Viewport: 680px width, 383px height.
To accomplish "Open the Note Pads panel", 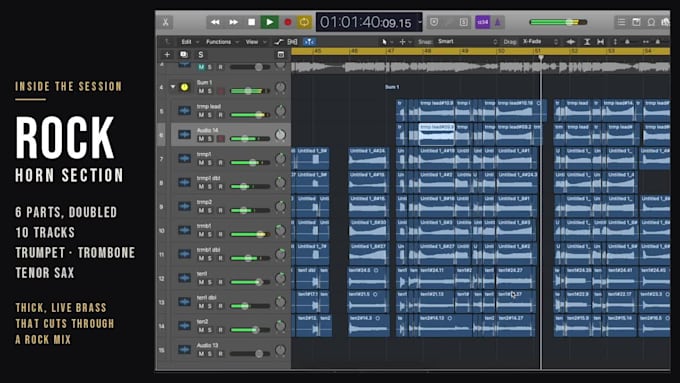I will (636, 22).
